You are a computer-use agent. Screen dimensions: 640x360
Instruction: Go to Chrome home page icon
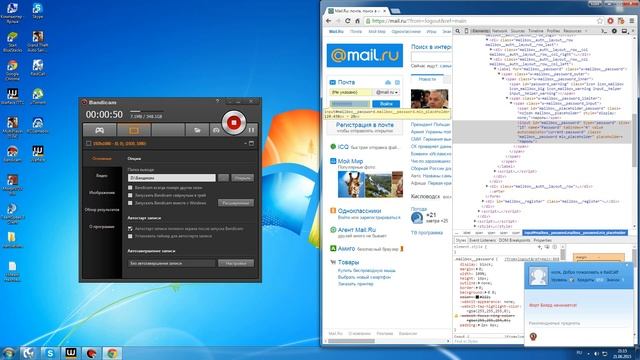click(x=357, y=21)
